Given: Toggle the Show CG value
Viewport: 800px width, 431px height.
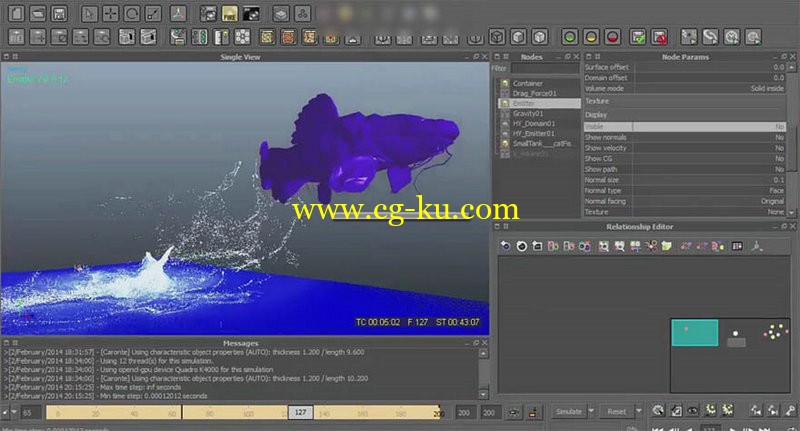Looking at the screenshot, I should pos(709,159).
